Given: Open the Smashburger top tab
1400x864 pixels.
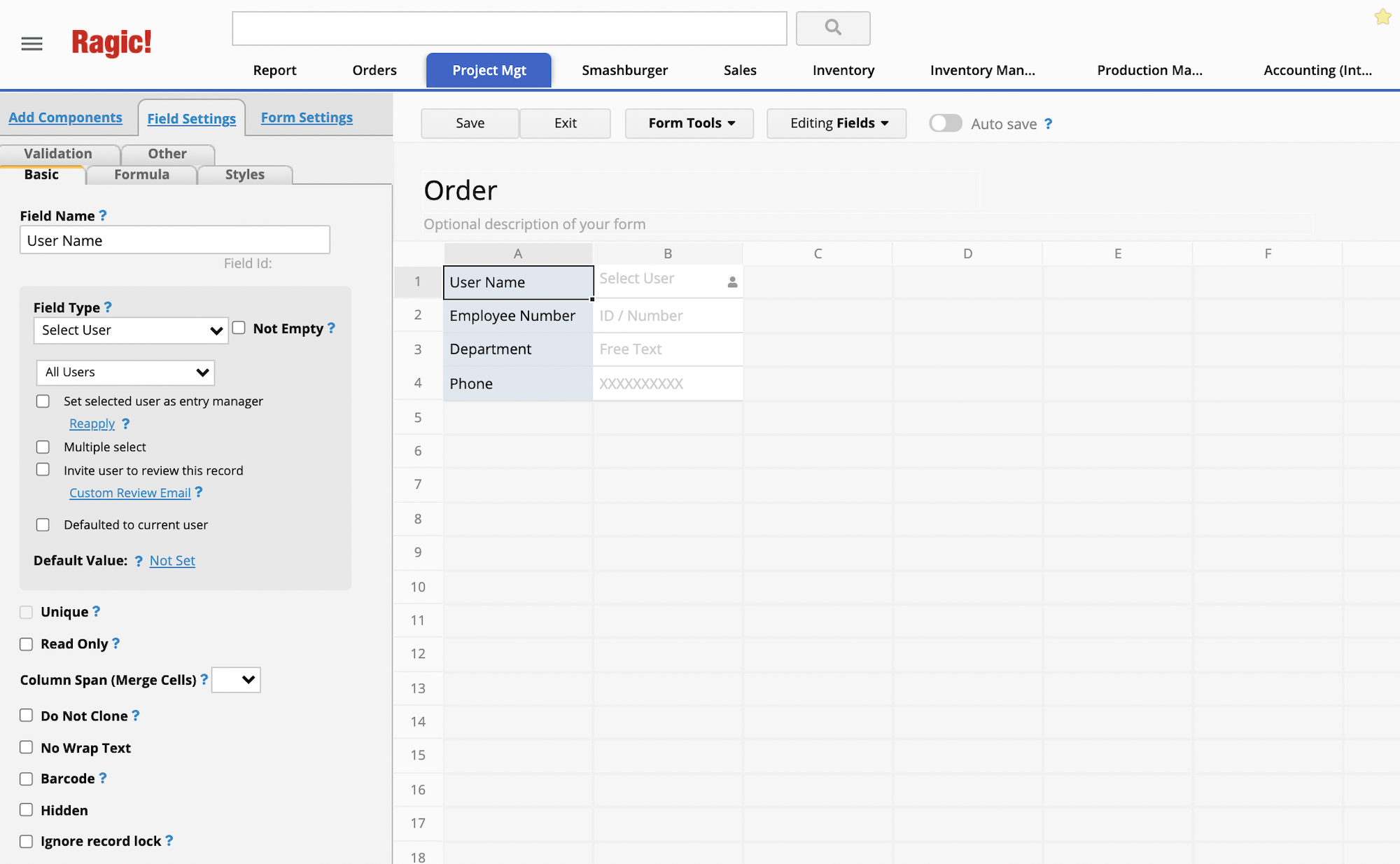Looking at the screenshot, I should 625,70.
